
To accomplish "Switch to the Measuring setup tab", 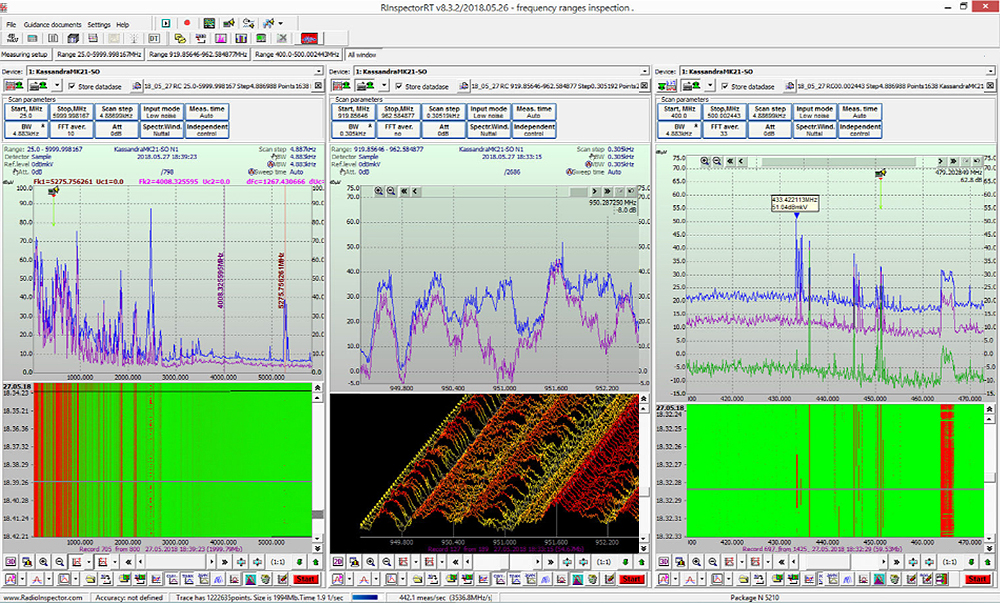I will click(25, 54).
